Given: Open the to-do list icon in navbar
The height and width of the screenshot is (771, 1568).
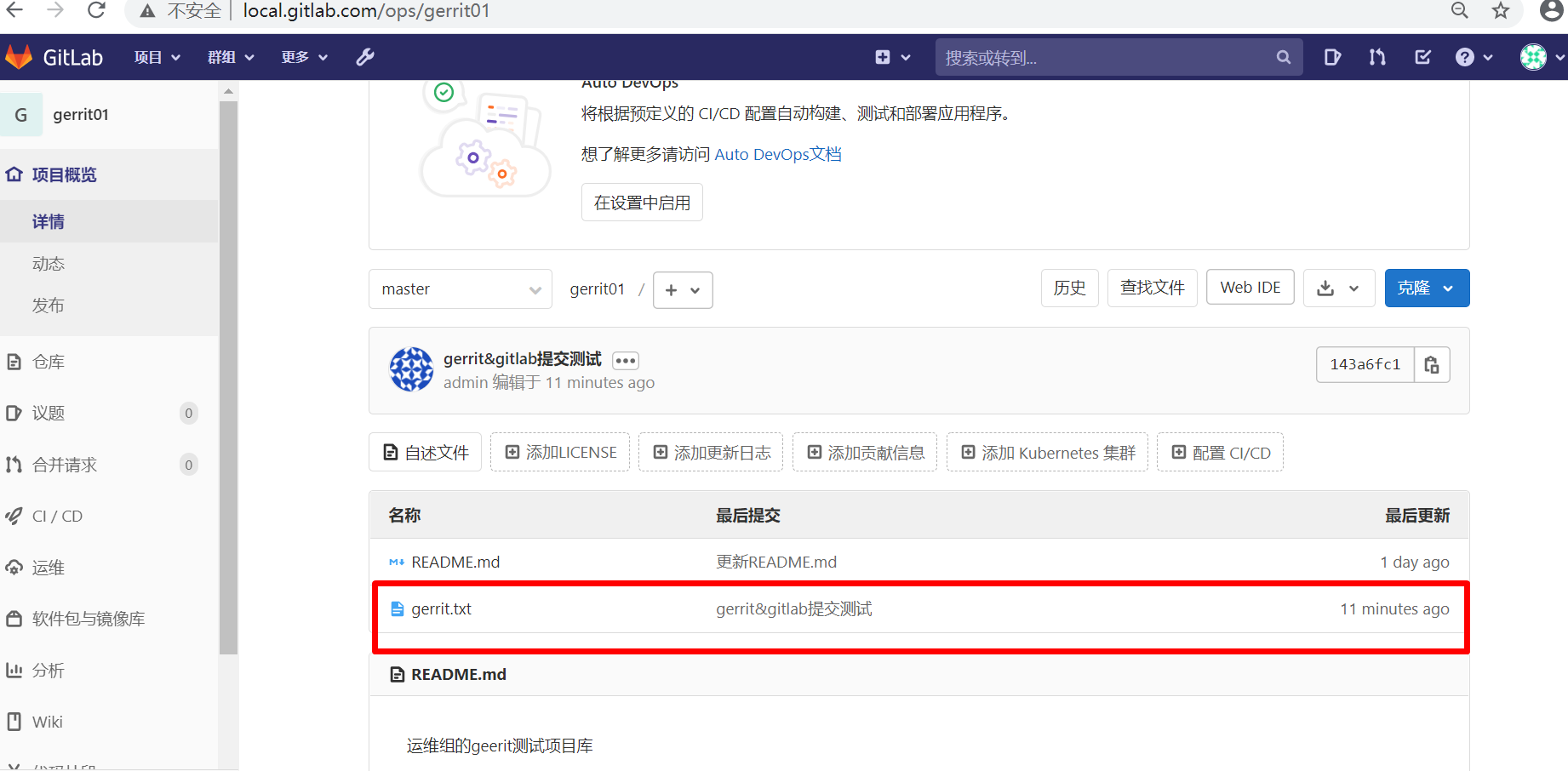Looking at the screenshot, I should [x=1422, y=57].
